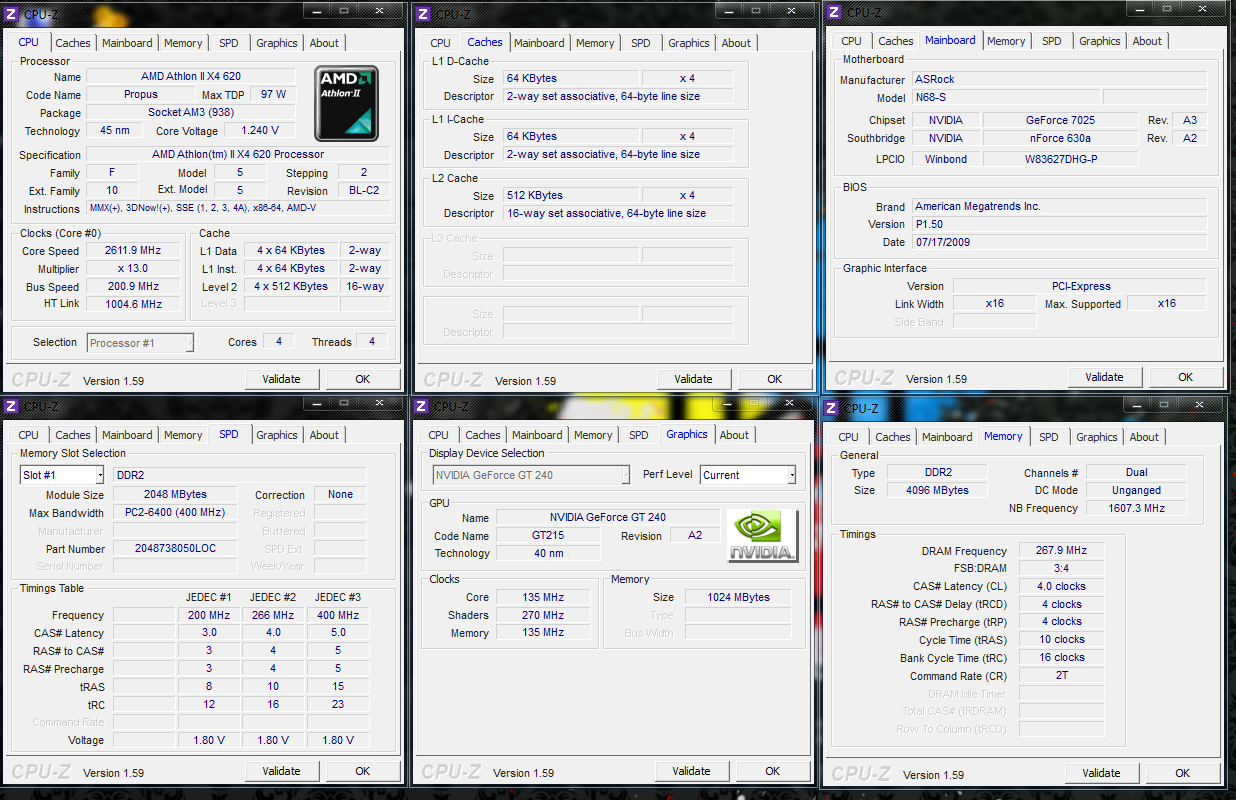
Task: Click OK in the Mainboard-tab window
Action: (x=1185, y=377)
